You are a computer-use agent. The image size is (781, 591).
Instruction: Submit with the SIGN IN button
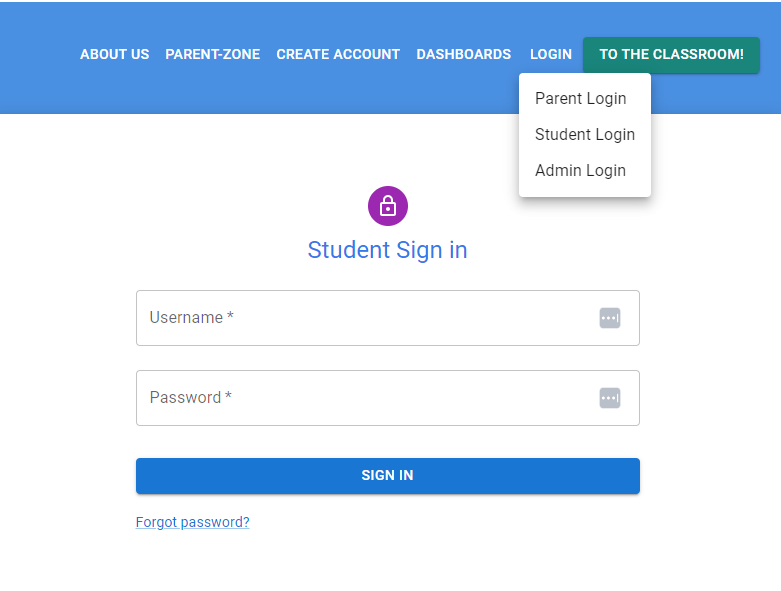tap(387, 476)
